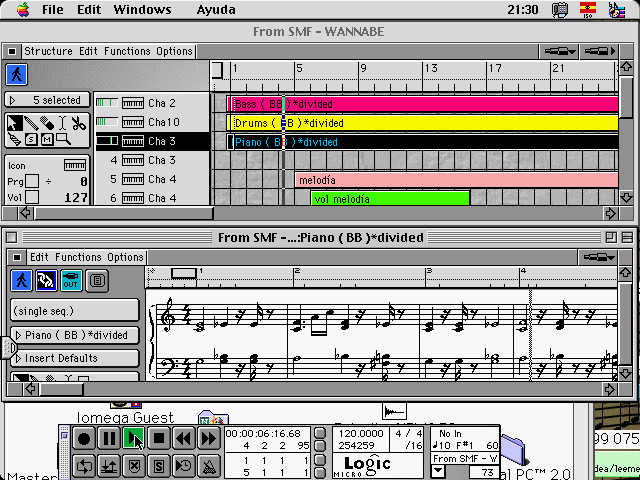Viewport: 640px width, 480px height.
Task: Toggle MIDI OUT button in Score editor
Action: 71,281
